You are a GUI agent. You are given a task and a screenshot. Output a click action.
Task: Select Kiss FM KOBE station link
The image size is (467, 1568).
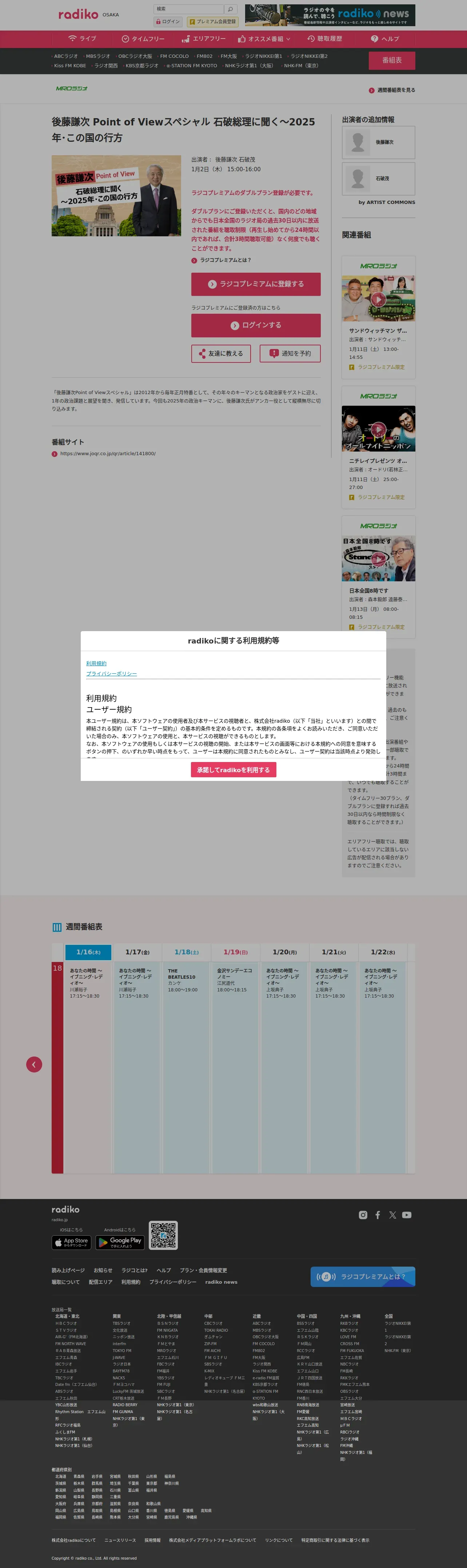pyautogui.click(x=69, y=66)
